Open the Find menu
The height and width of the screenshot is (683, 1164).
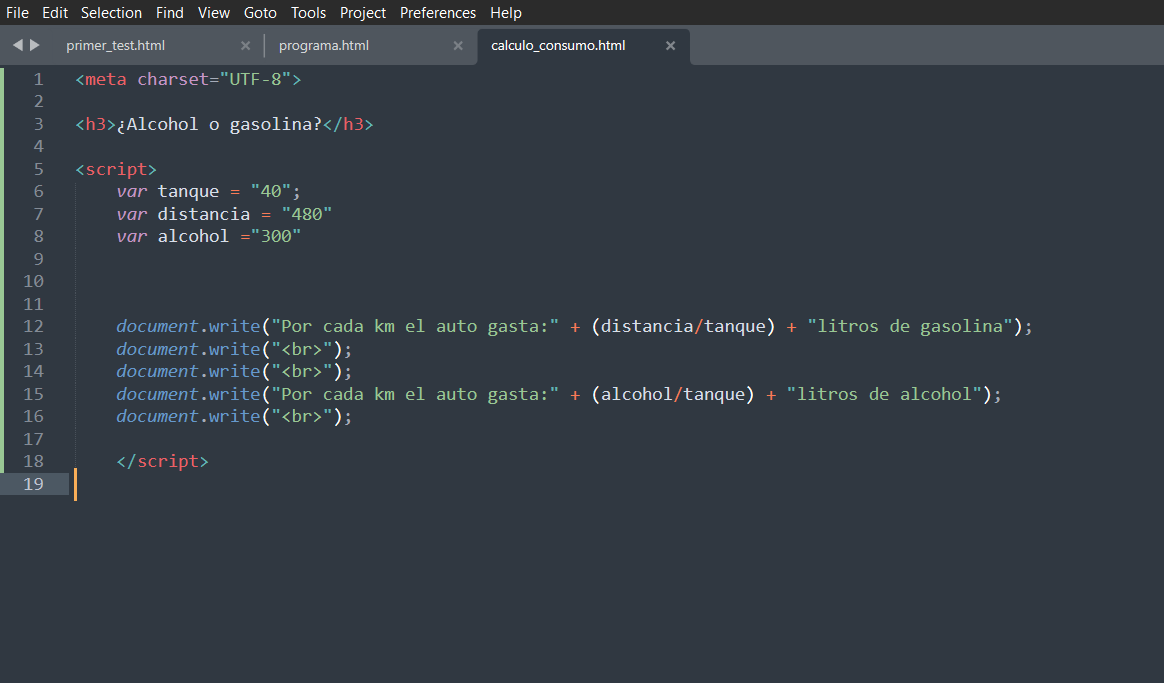pyautogui.click(x=170, y=13)
